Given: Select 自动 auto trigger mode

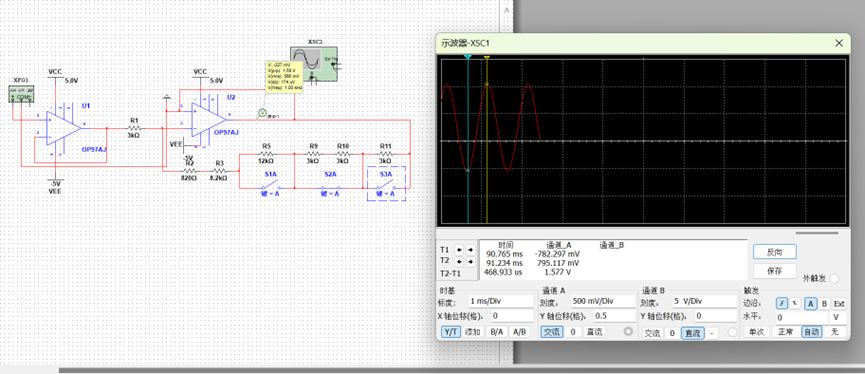Looking at the screenshot, I should pos(811,332).
